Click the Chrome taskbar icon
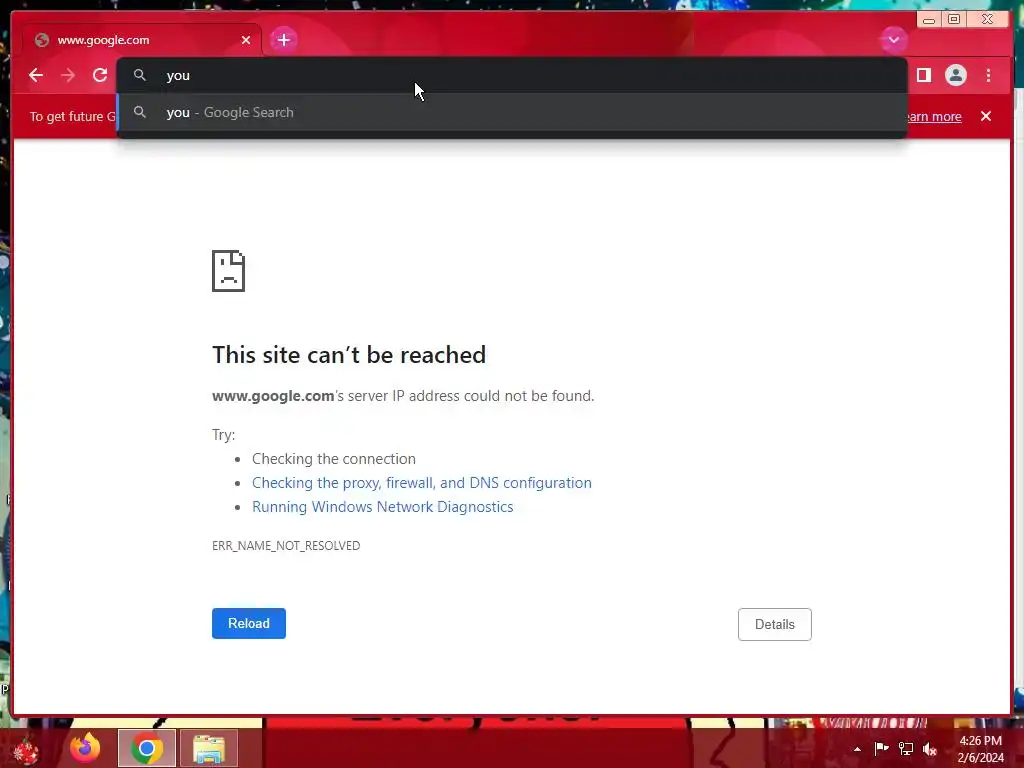 (147, 748)
